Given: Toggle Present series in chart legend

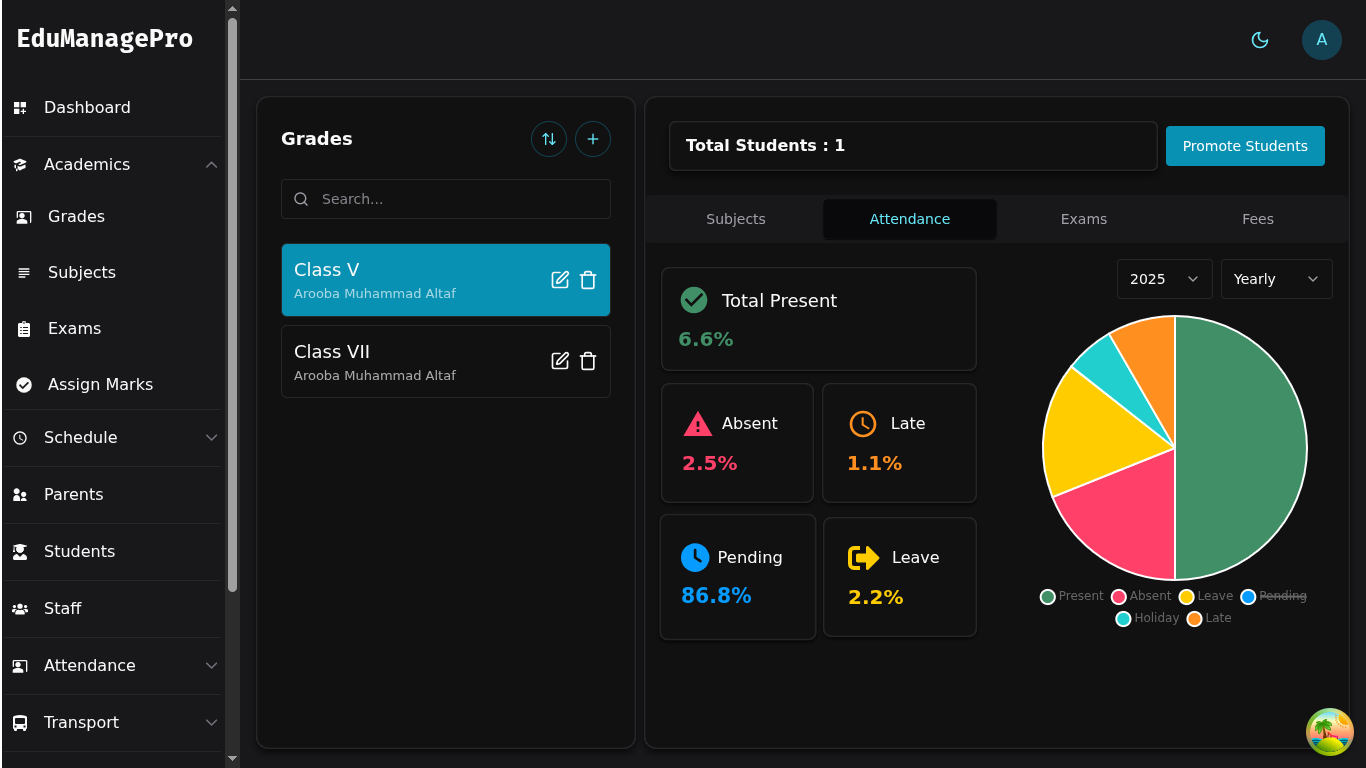Looking at the screenshot, I should click(1071, 596).
